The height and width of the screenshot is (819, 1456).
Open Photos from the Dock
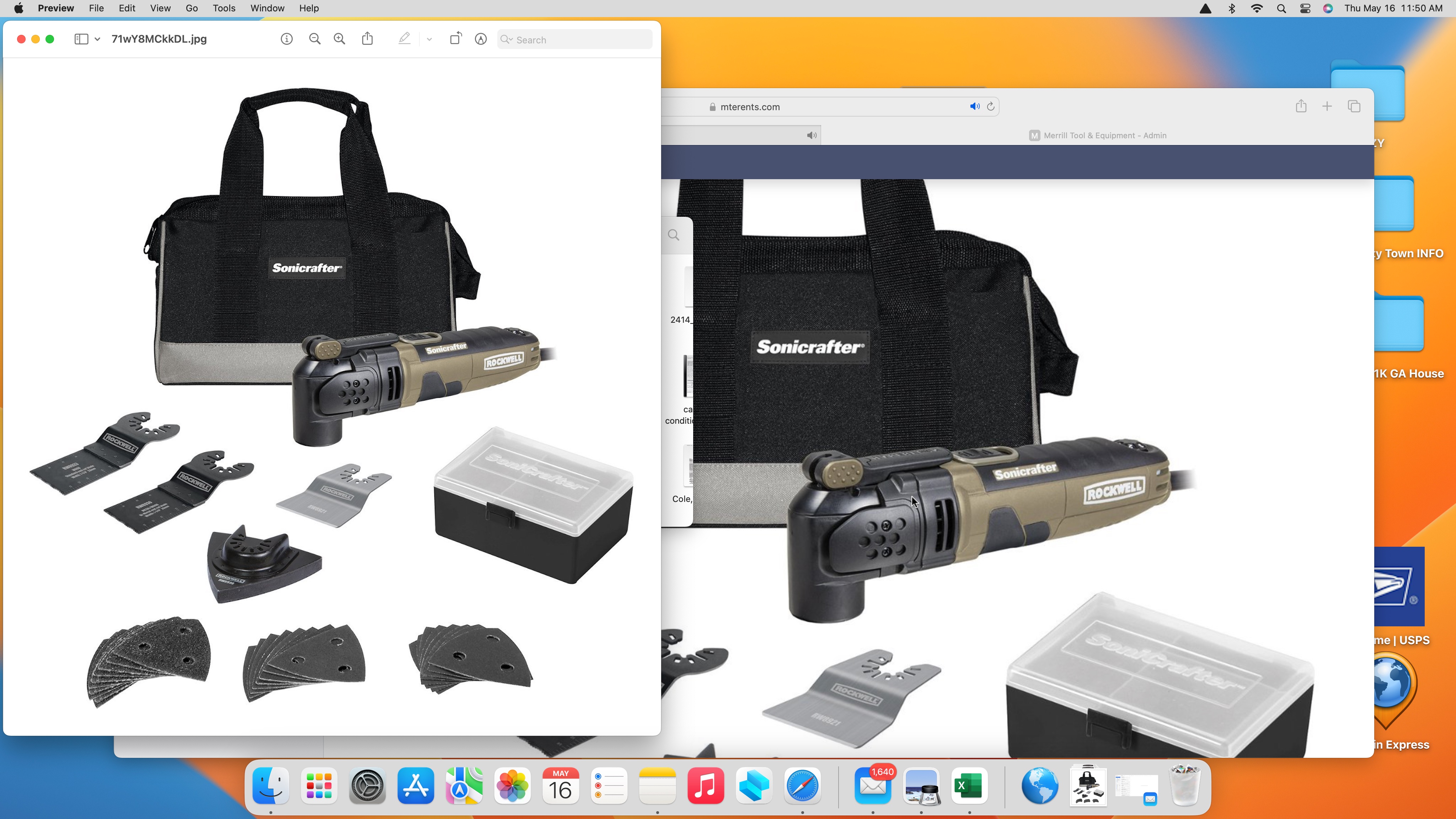click(512, 786)
